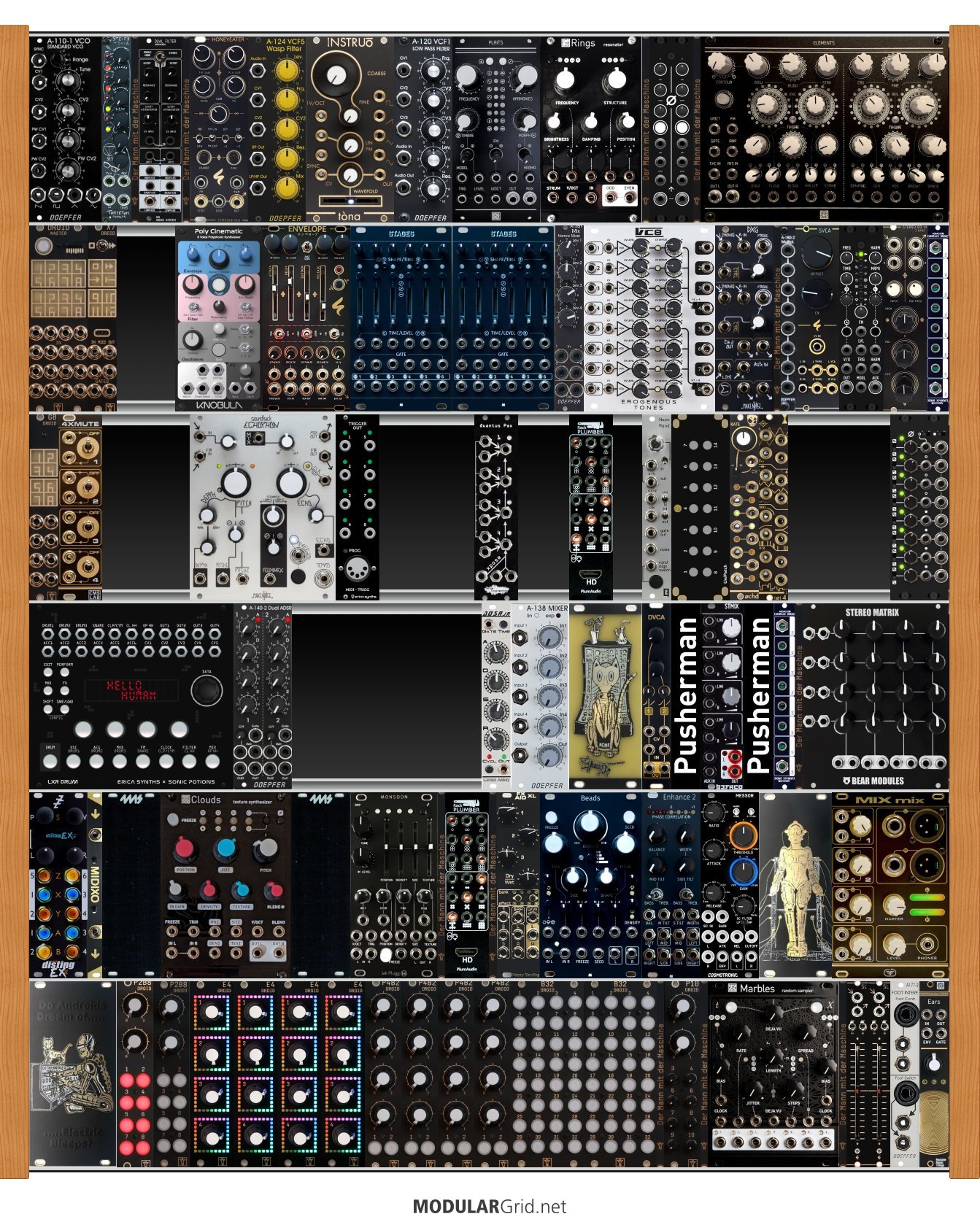This screenshot has height=1222, width=980.
Task: Click the blue Clouds Size knob
Action: 226,848
